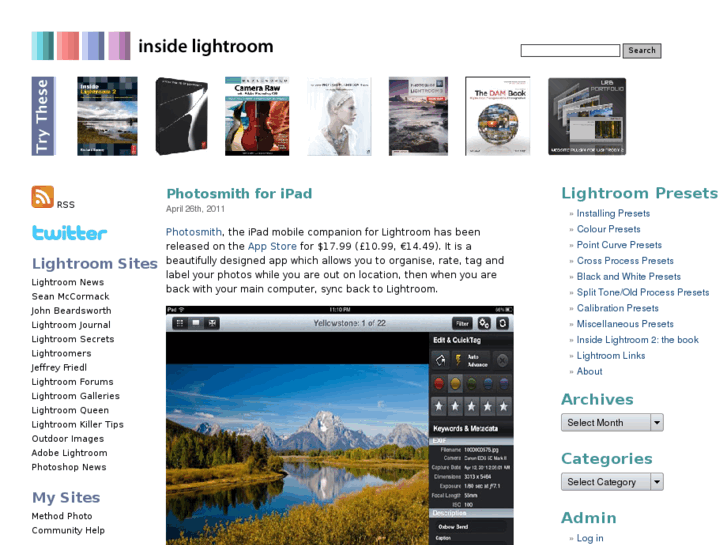Viewport: 727px width, 545px height.
Task: Expand the Select Category dropdown
Action: (x=612, y=482)
